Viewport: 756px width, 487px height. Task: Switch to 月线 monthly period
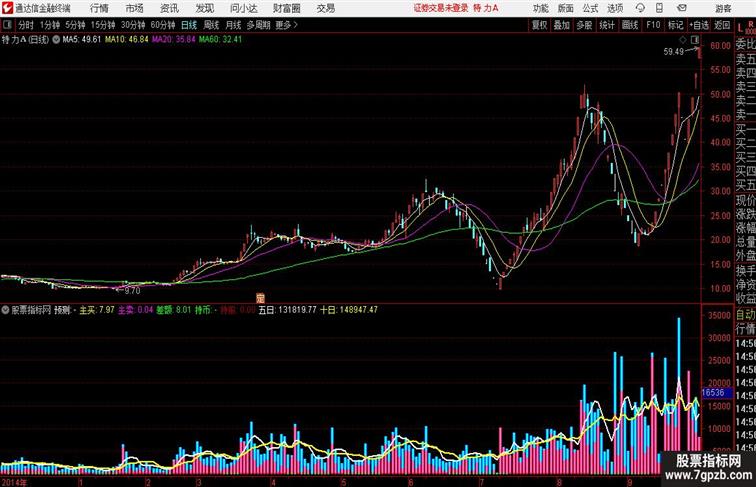pos(233,25)
